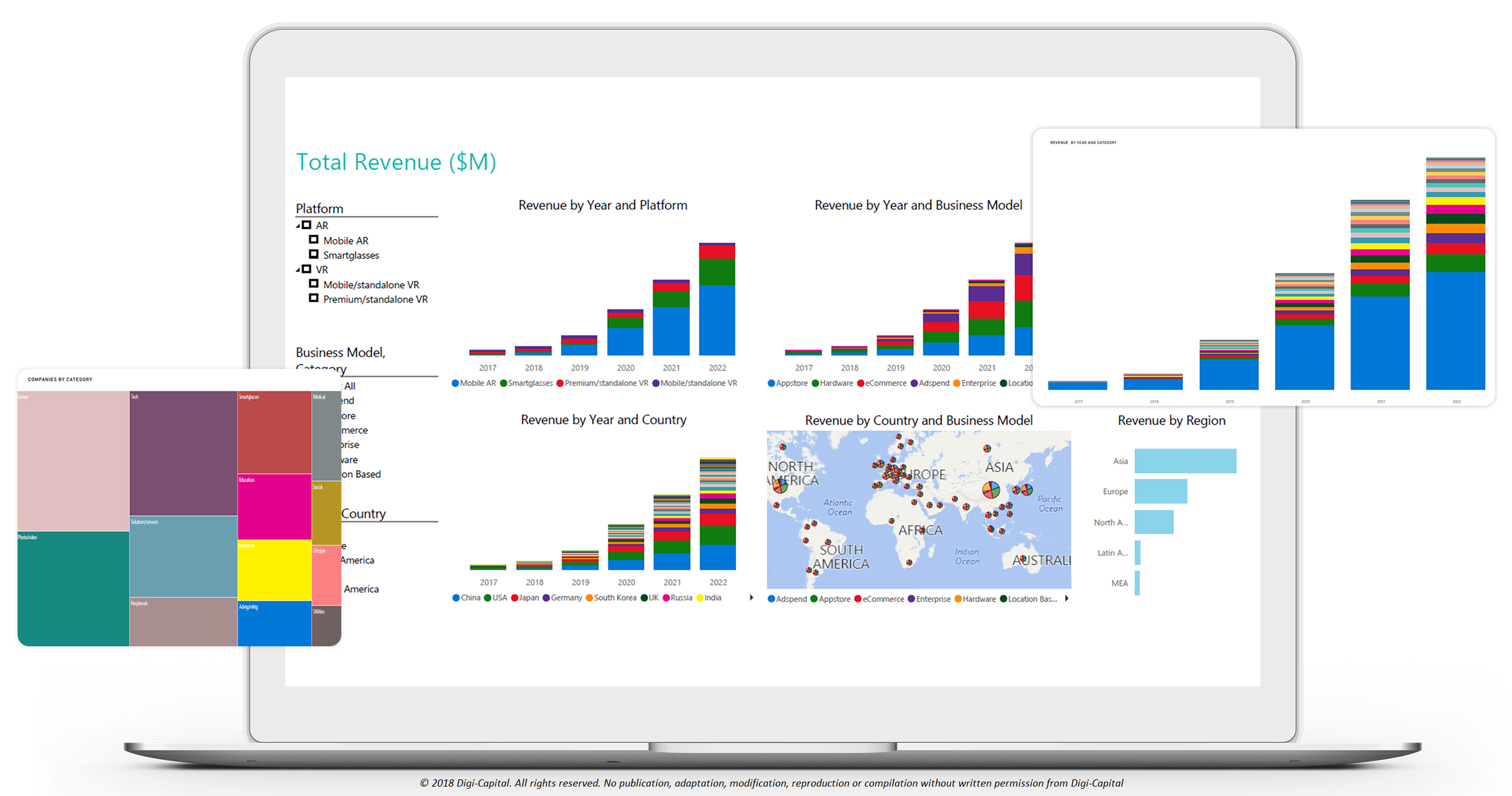
Task: Click the Appstore legend dot in Business Model chart
Action: [x=771, y=383]
